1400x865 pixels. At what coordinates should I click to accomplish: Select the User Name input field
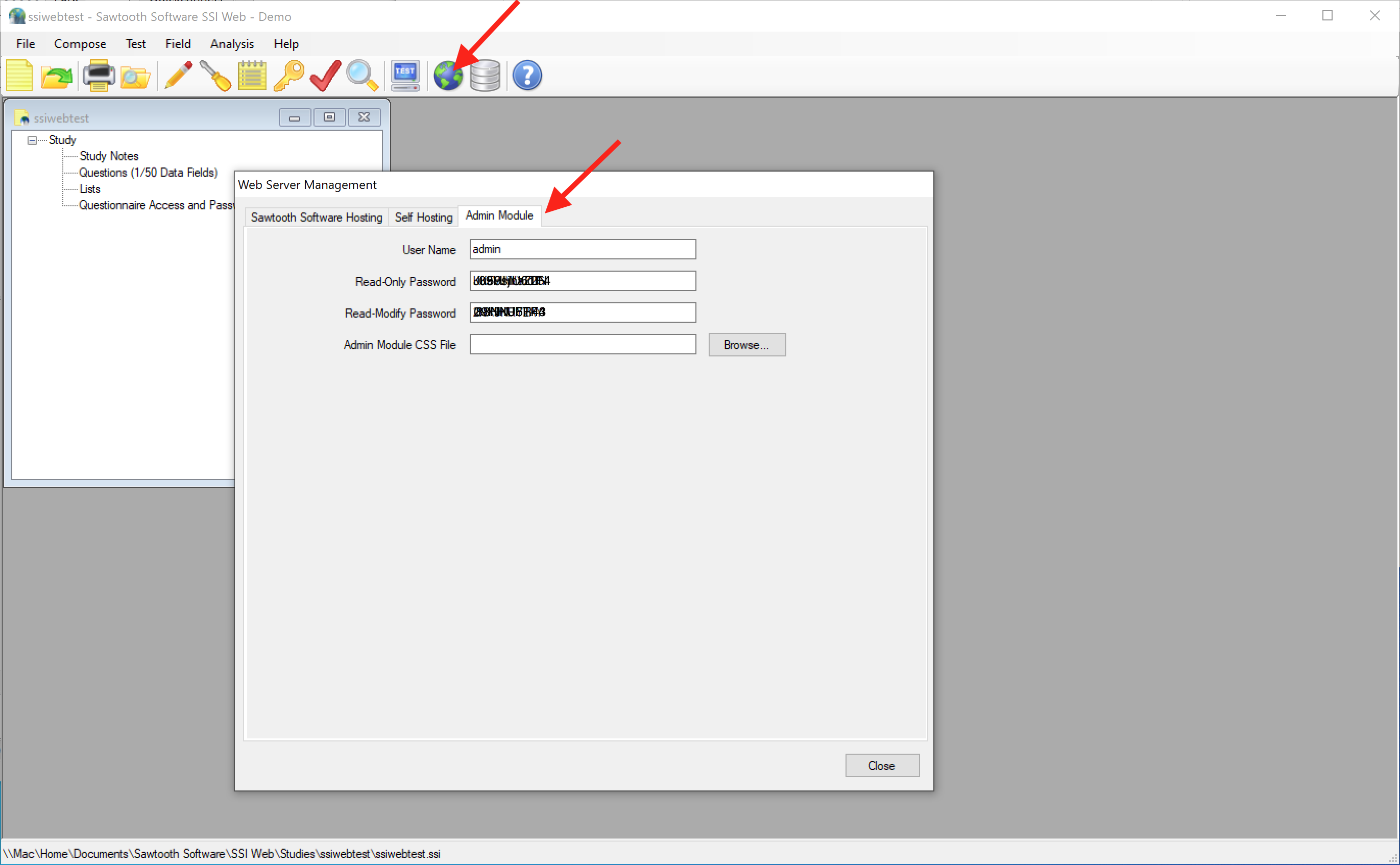[x=582, y=249]
